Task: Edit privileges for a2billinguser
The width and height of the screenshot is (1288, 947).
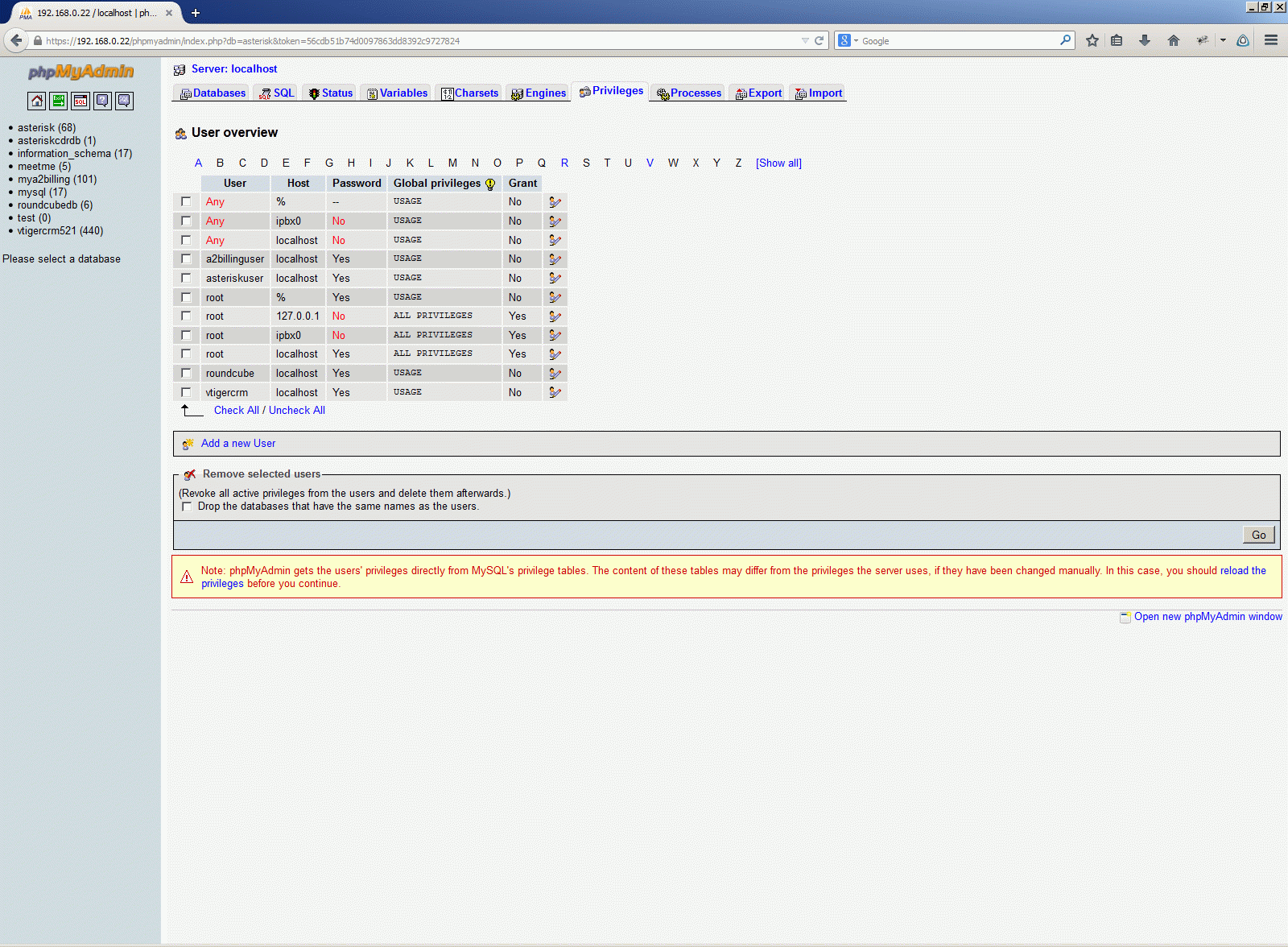Action: pos(555,259)
